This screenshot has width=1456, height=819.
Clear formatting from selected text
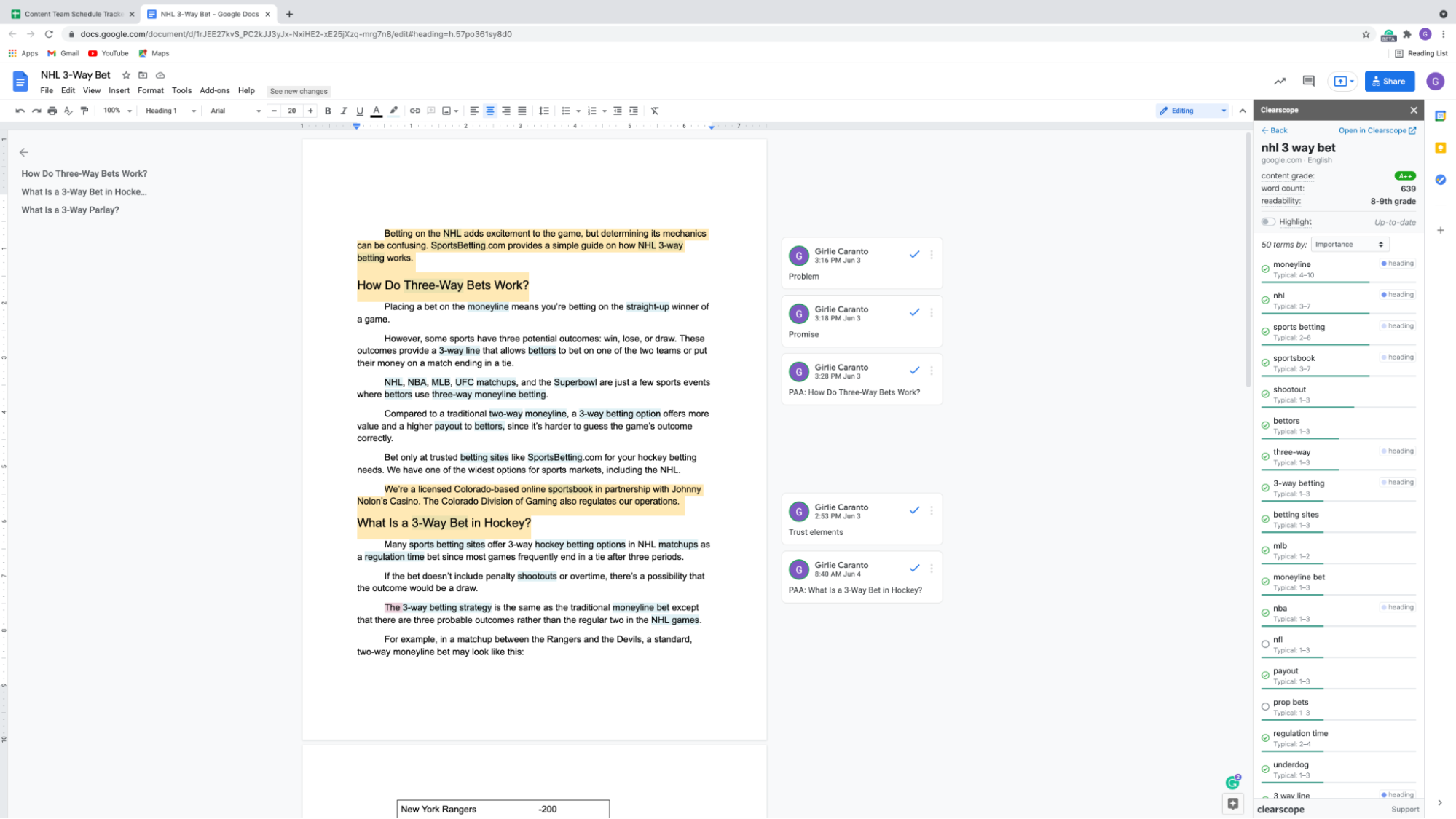[655, 111]
